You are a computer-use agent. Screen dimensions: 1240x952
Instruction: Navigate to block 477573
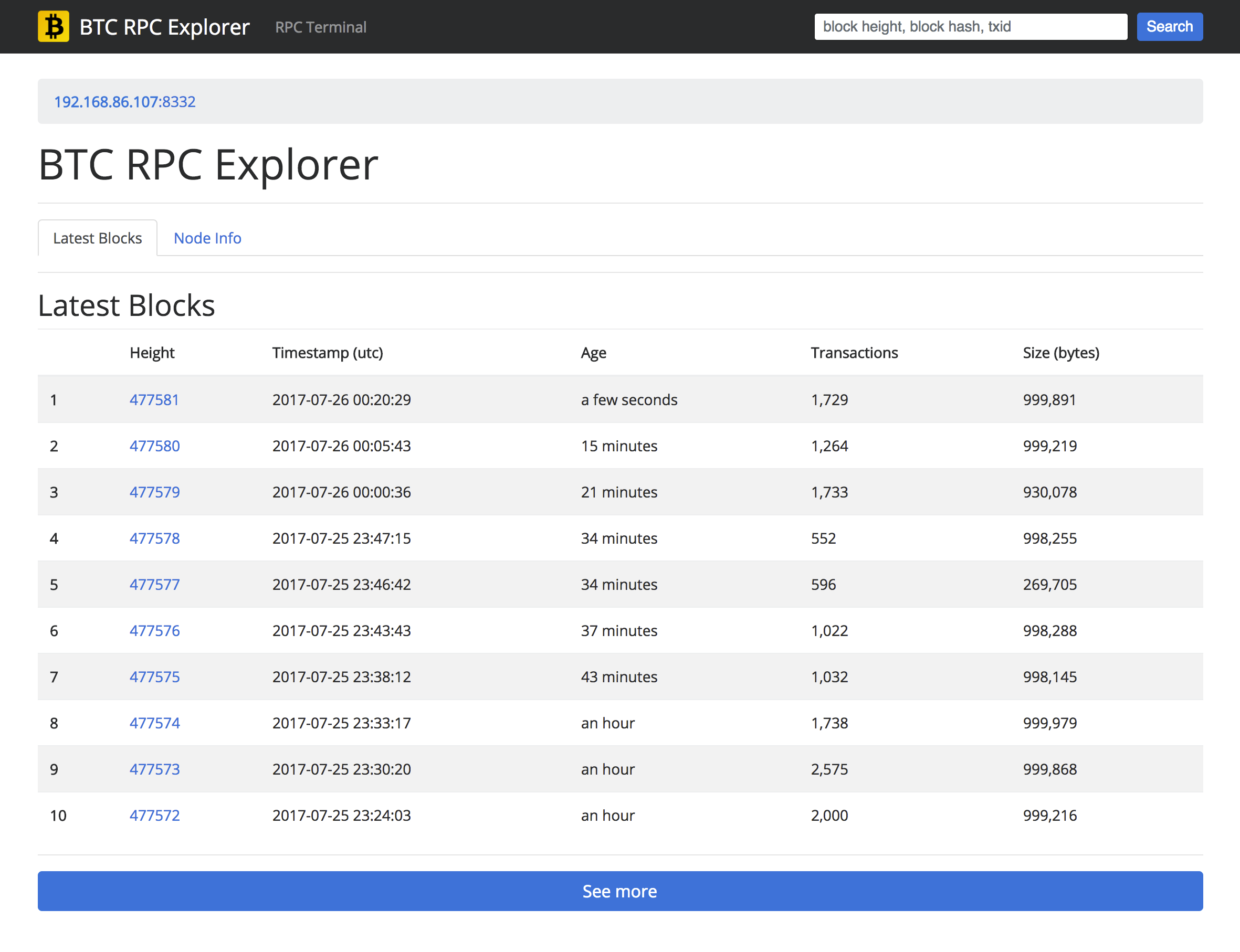pyautogui.click(x=155, y=769)
